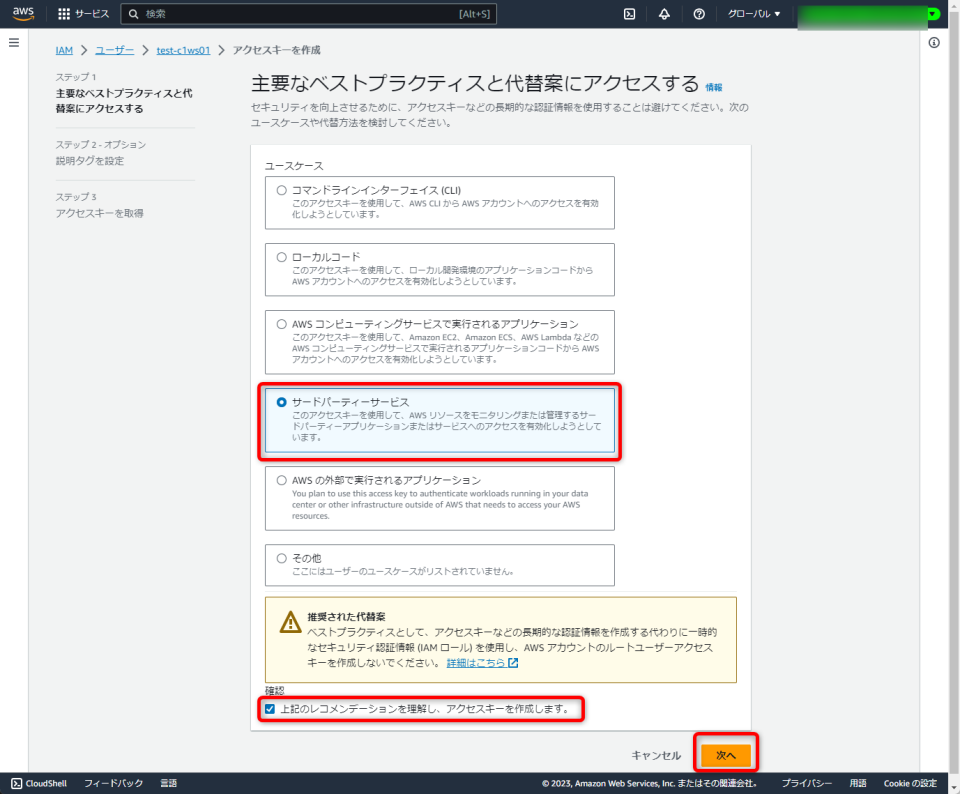Open the help question mark icon
This screenshot has width=960, height=794.
[x=697, y=14]
